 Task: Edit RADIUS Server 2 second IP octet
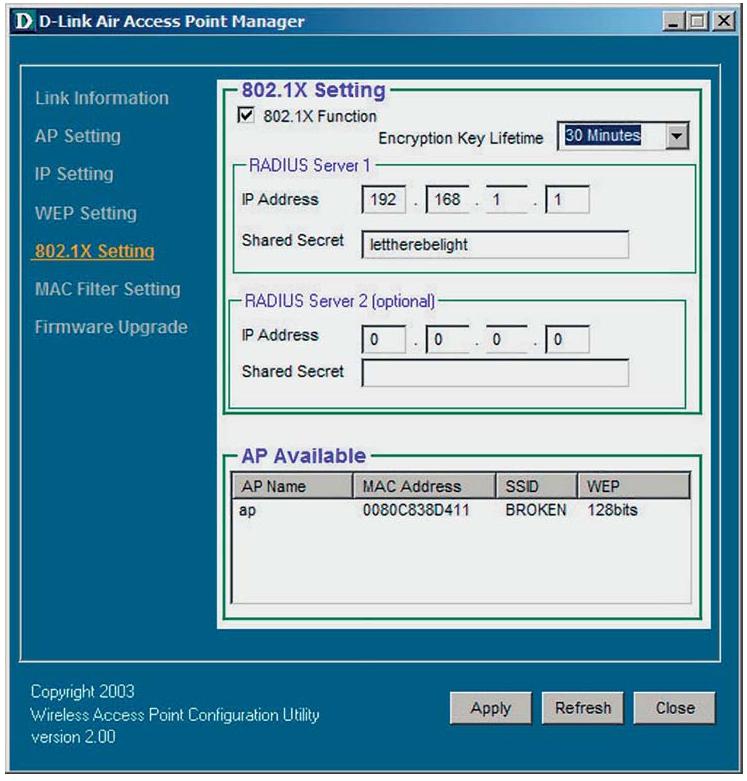[447, 339]
